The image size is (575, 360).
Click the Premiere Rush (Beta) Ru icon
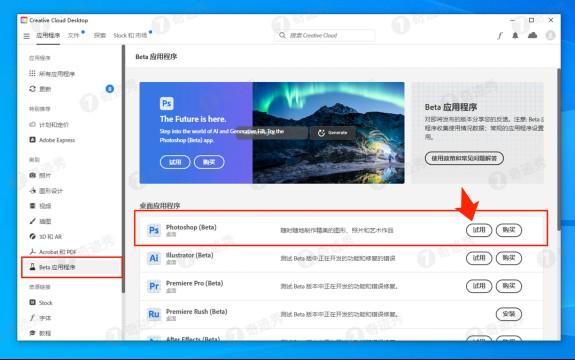click(x=154, y=314)
